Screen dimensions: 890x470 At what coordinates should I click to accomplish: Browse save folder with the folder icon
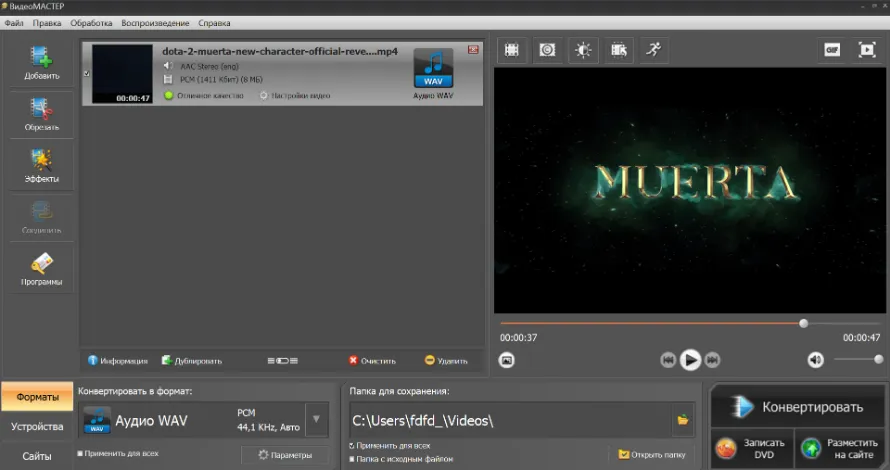pyautogui.click(x=683, y=420)
